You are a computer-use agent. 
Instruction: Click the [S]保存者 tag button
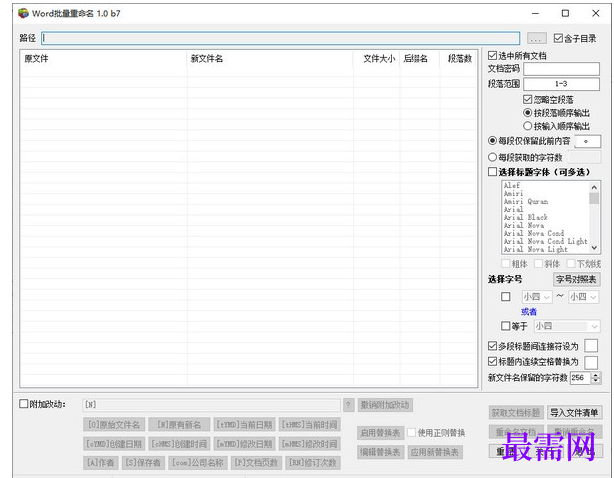tap(143, 463)
